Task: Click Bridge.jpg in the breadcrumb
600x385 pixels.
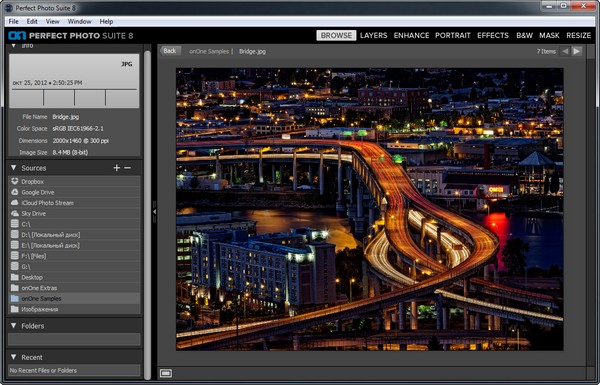Action: pyautogui.click(x=252, y=51)
